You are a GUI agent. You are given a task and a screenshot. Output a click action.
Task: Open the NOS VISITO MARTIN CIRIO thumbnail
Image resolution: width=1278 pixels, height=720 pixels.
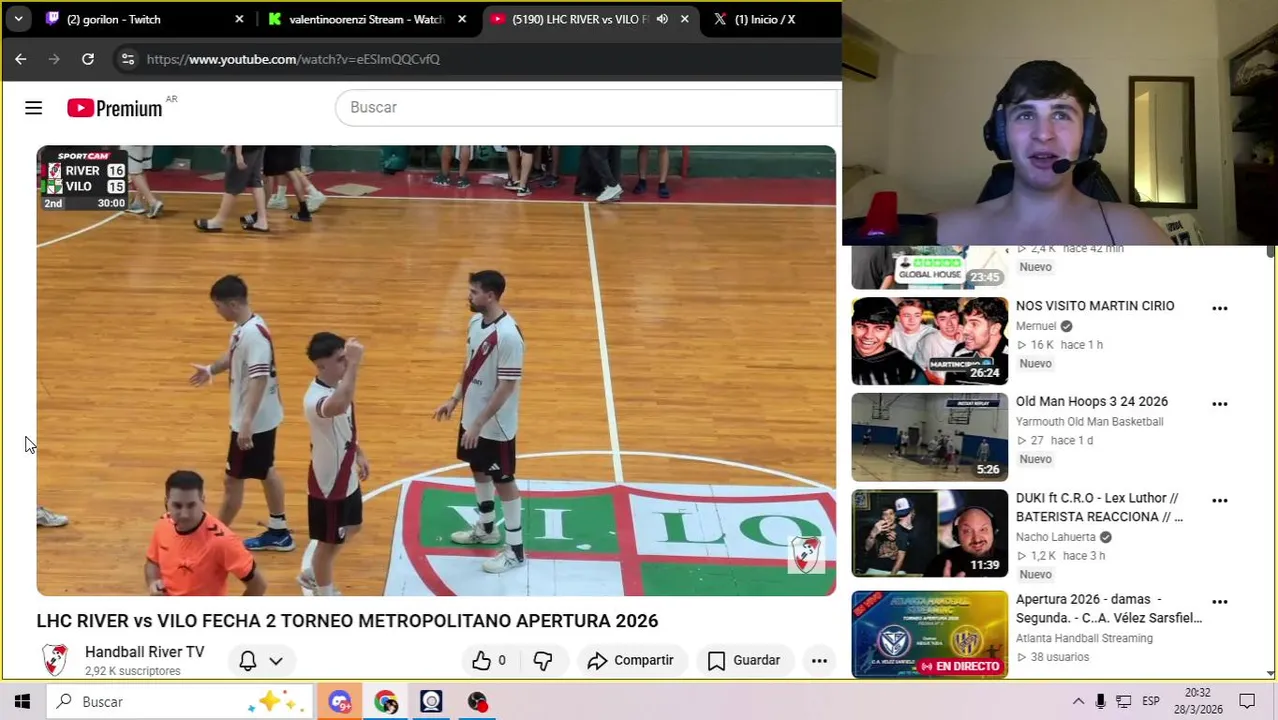click(930, 341)
